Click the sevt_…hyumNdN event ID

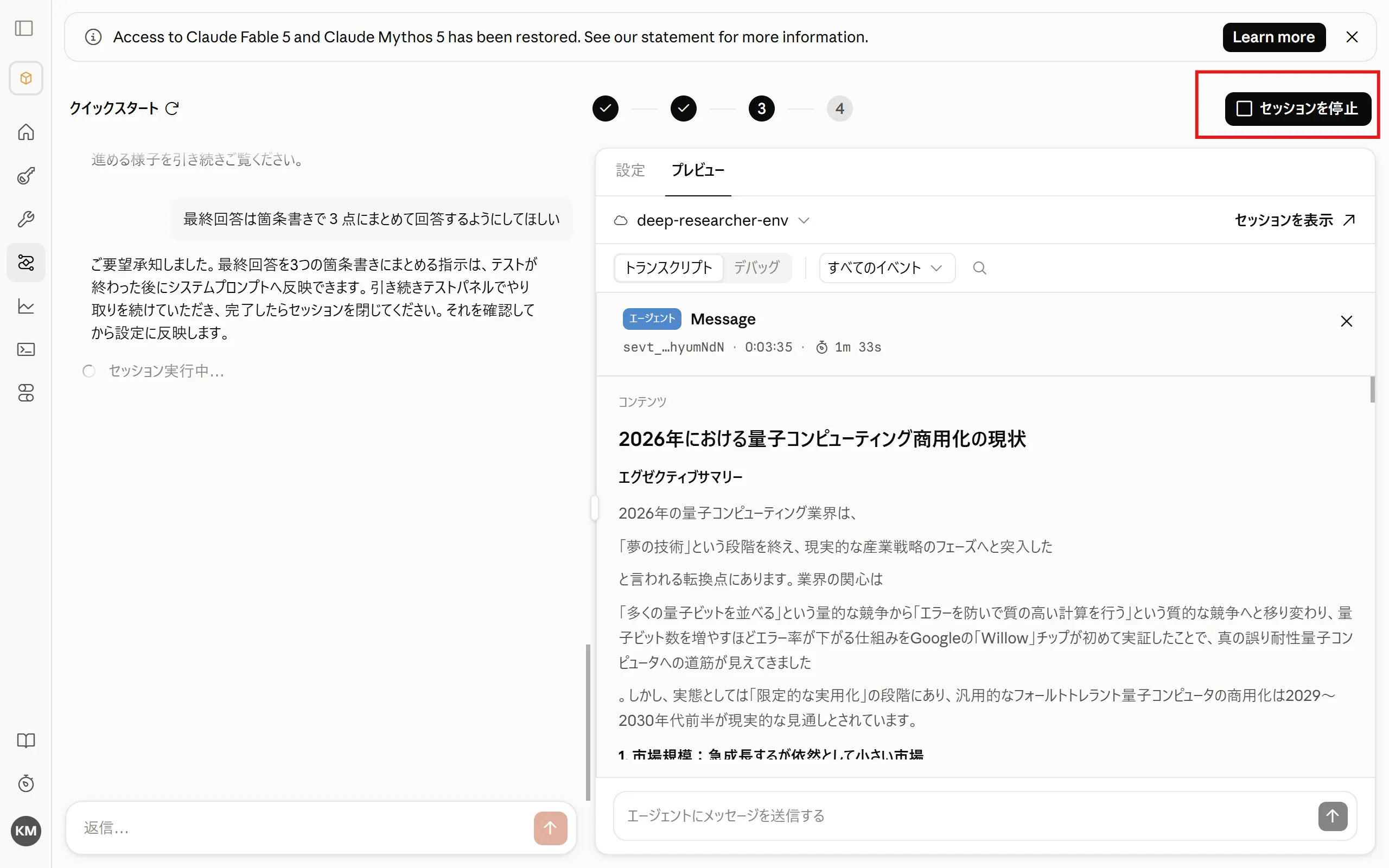pos(673,347)
